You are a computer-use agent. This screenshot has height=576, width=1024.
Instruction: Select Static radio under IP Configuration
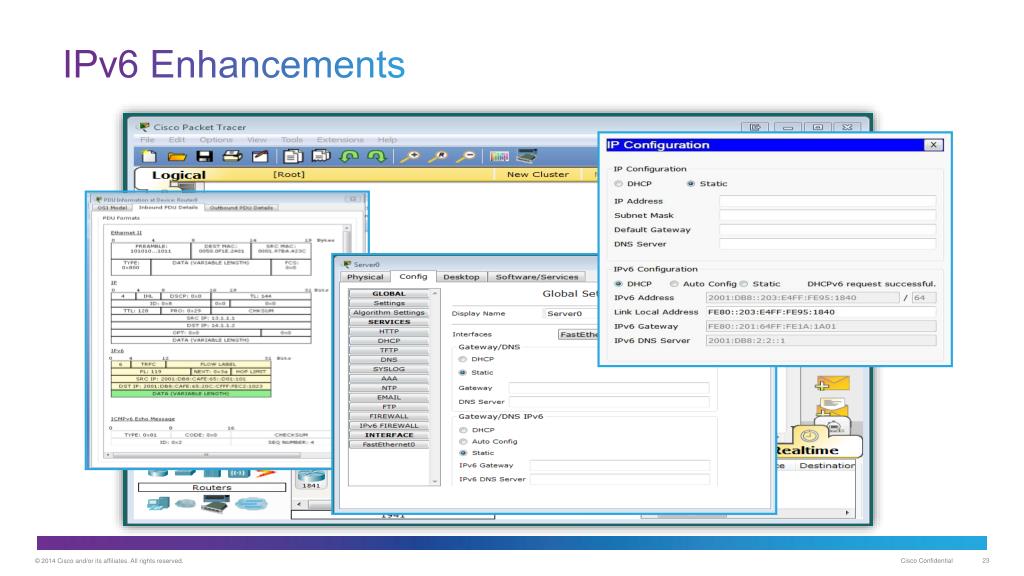click(x=690, y=184)
